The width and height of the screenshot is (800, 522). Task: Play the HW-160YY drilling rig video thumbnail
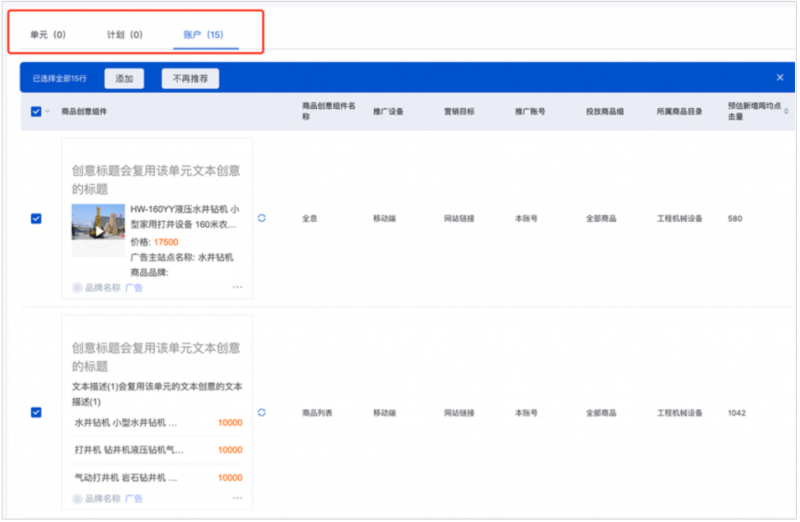tap(98, 230)
